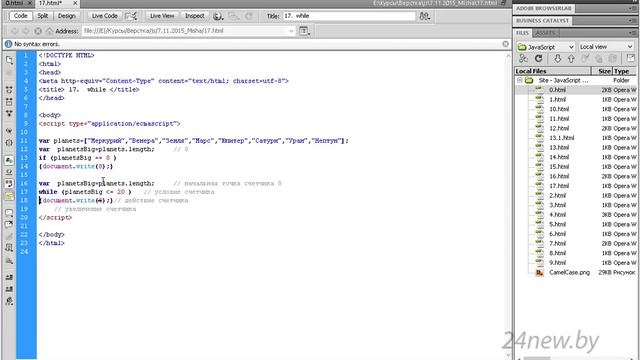Viewport: 640px width, 360px height.
Task: Switch to the 0.html document tab
Action: pyautogui.click(x=14, y=3)
